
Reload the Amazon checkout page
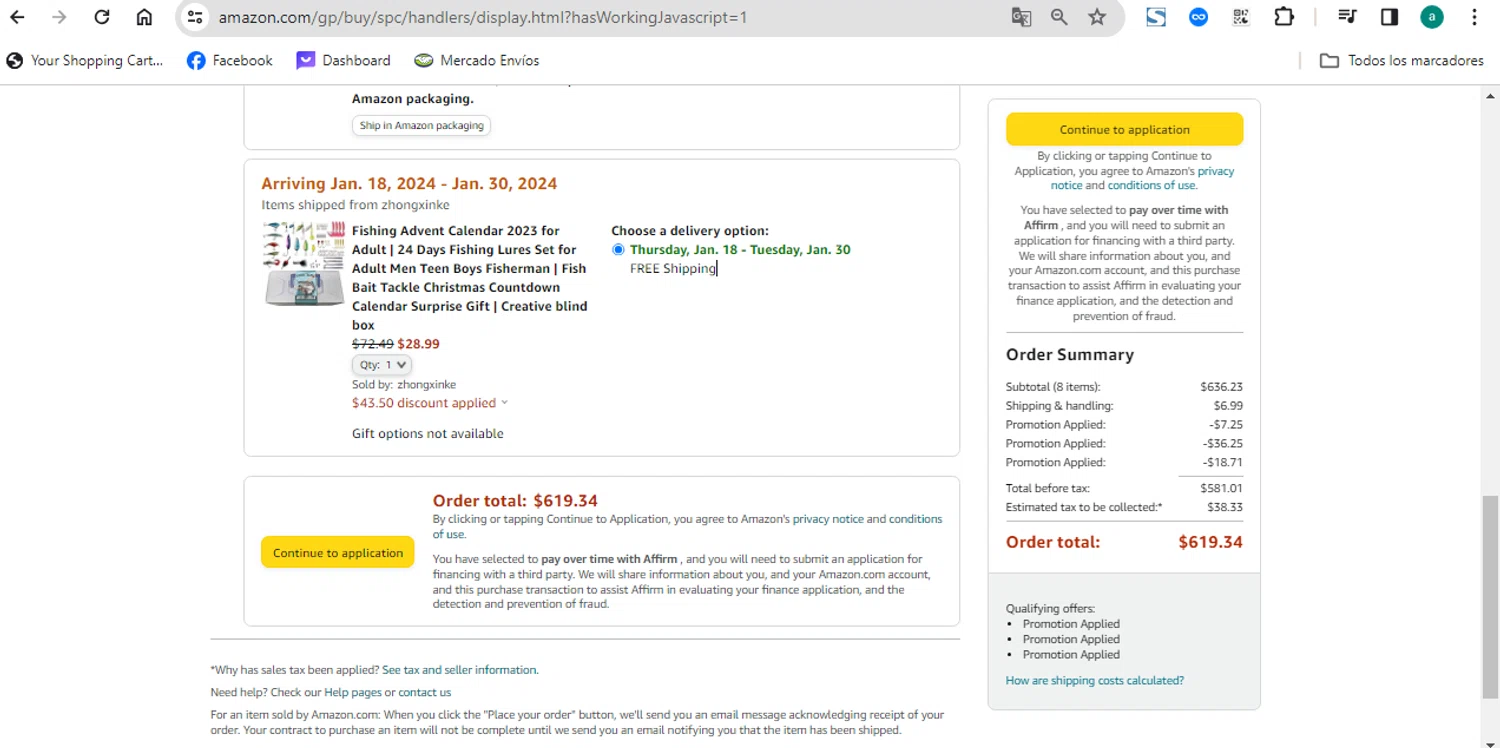[102, 17]
